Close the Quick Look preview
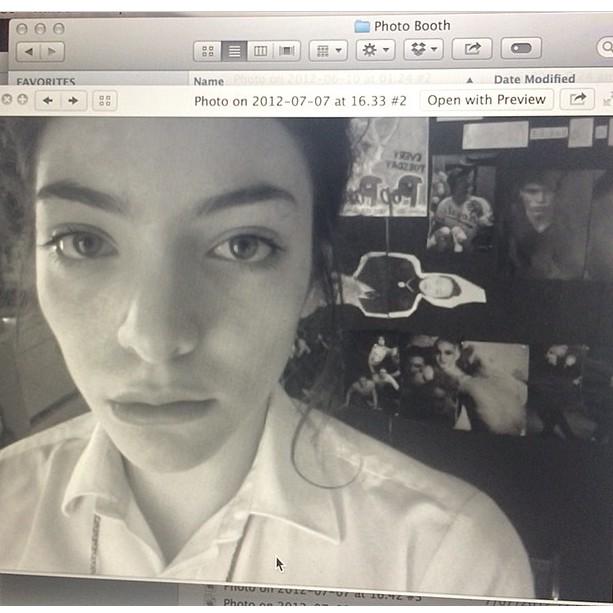Viewport: 613px width, 613px height. tap(7, 99)
